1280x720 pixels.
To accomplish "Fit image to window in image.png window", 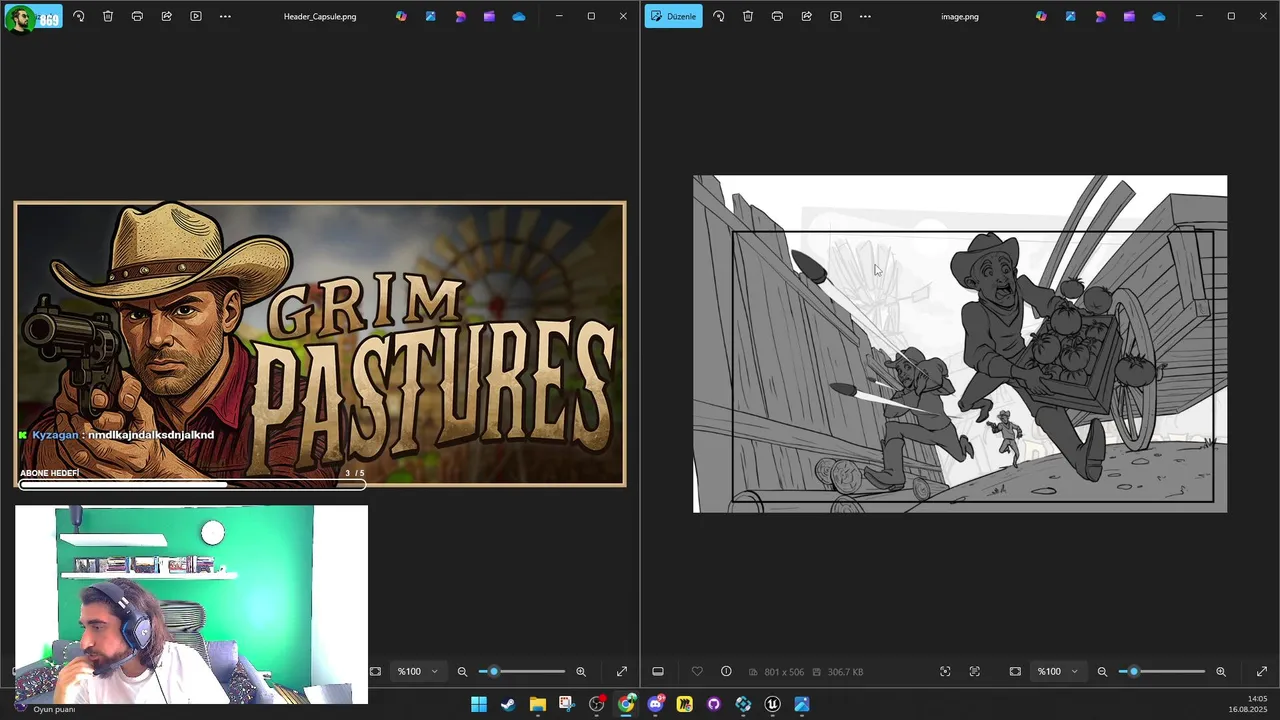I will [x=1015, y=671].
